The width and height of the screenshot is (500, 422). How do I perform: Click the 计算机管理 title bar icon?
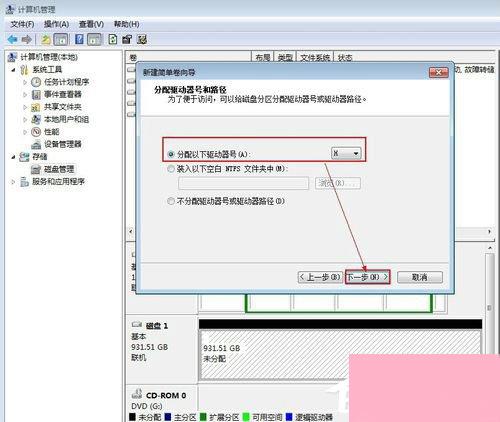(x=10, y=9)
